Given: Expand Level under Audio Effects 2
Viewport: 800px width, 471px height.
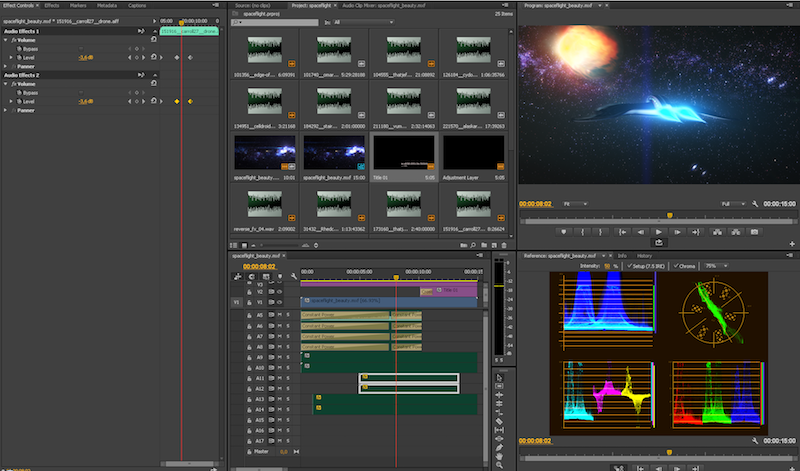Looking at the screenshot, I should pos(11,102).
